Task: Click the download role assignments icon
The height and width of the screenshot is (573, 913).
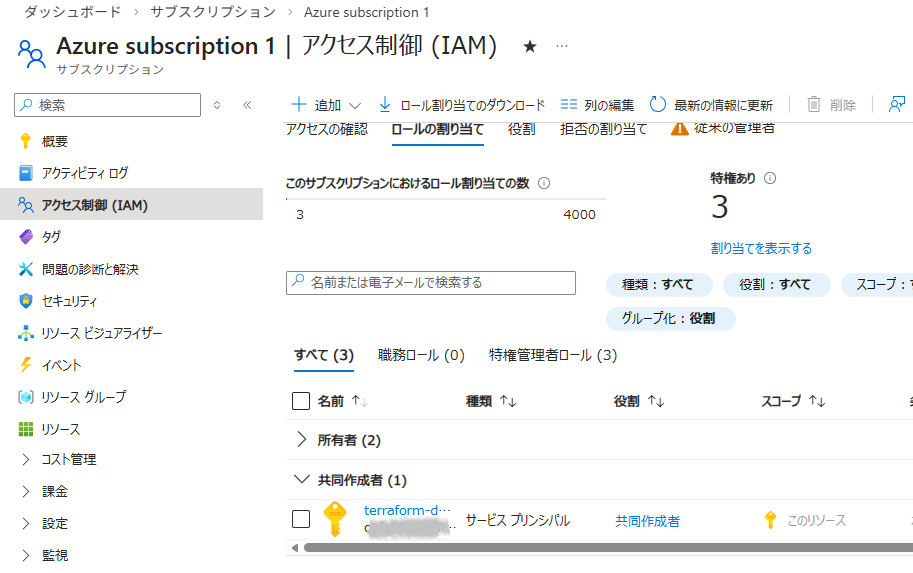Action: click(x=385, y=105)
